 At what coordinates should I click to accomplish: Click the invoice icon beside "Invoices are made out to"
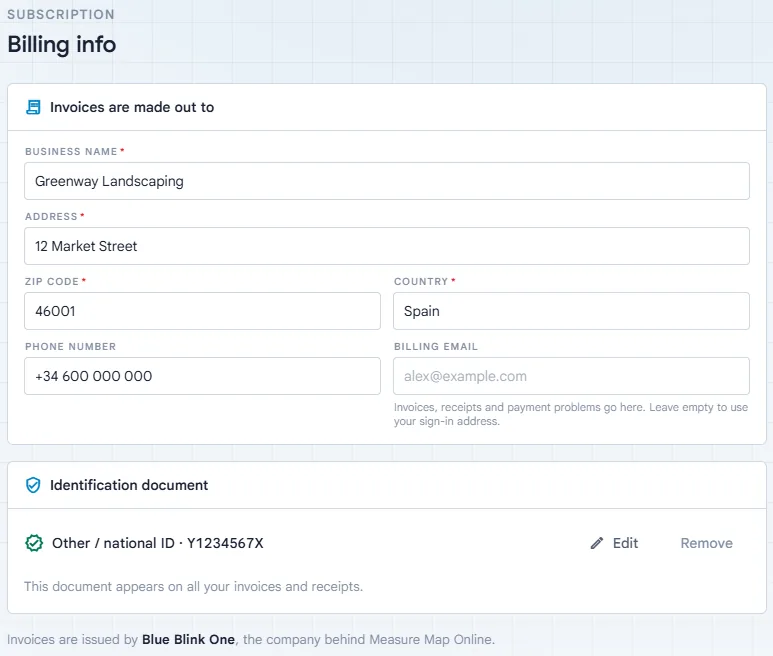pos(33,107)
